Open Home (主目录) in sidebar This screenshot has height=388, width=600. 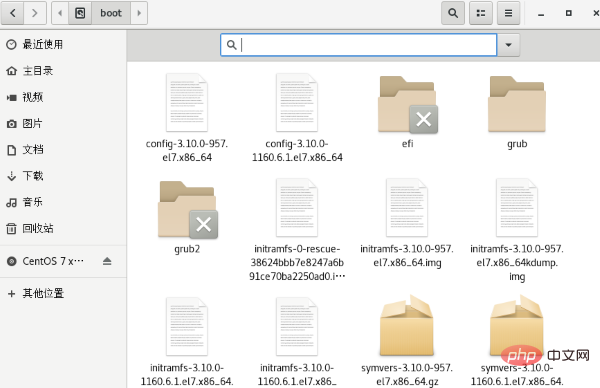click(63, 71)
